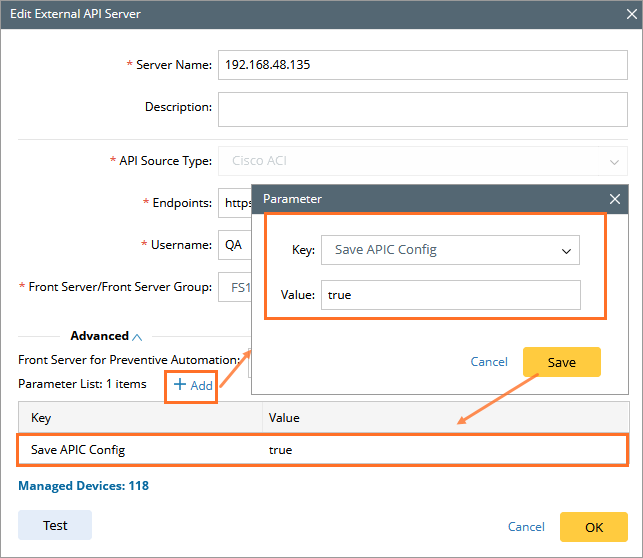Image resolution: width=643 pixels, height=558 pixels.
Task: Cancel editing the External API Server
Action: click(x=526, y=527)
